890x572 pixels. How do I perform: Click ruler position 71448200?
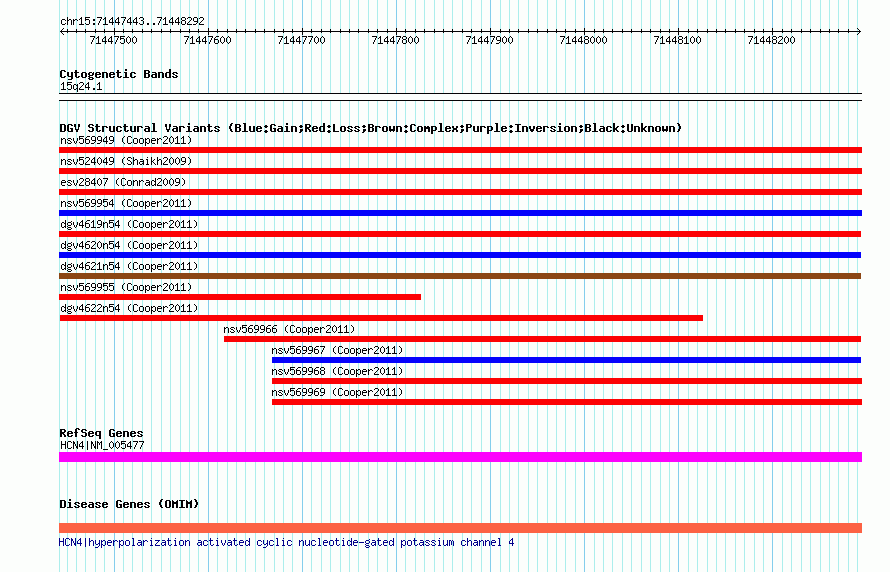(771, 40)
